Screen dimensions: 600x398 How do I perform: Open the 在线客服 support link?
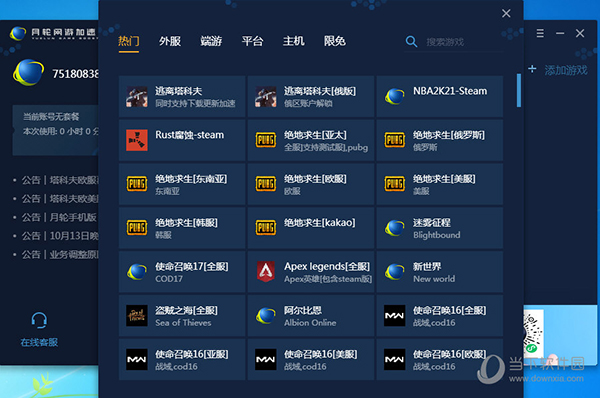point(39,343)
